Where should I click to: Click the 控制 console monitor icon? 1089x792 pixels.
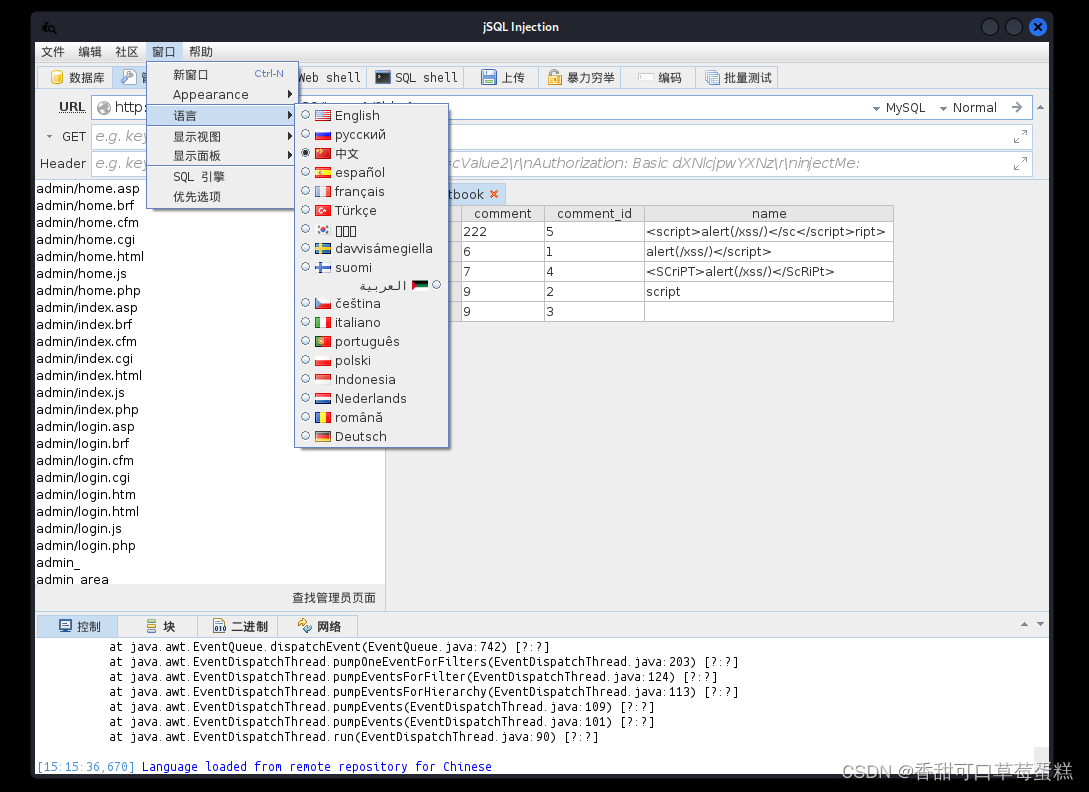click(x=65, y=625)
